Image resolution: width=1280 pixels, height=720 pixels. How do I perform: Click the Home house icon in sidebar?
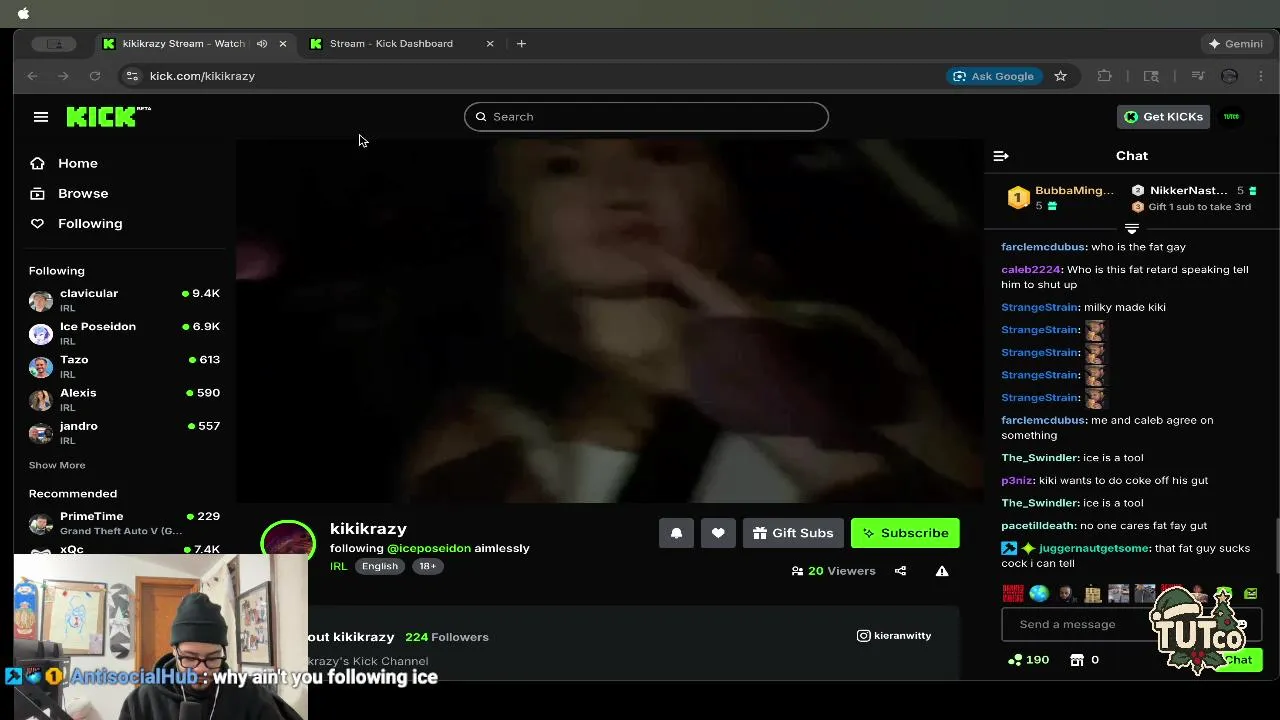coord(37,163)
